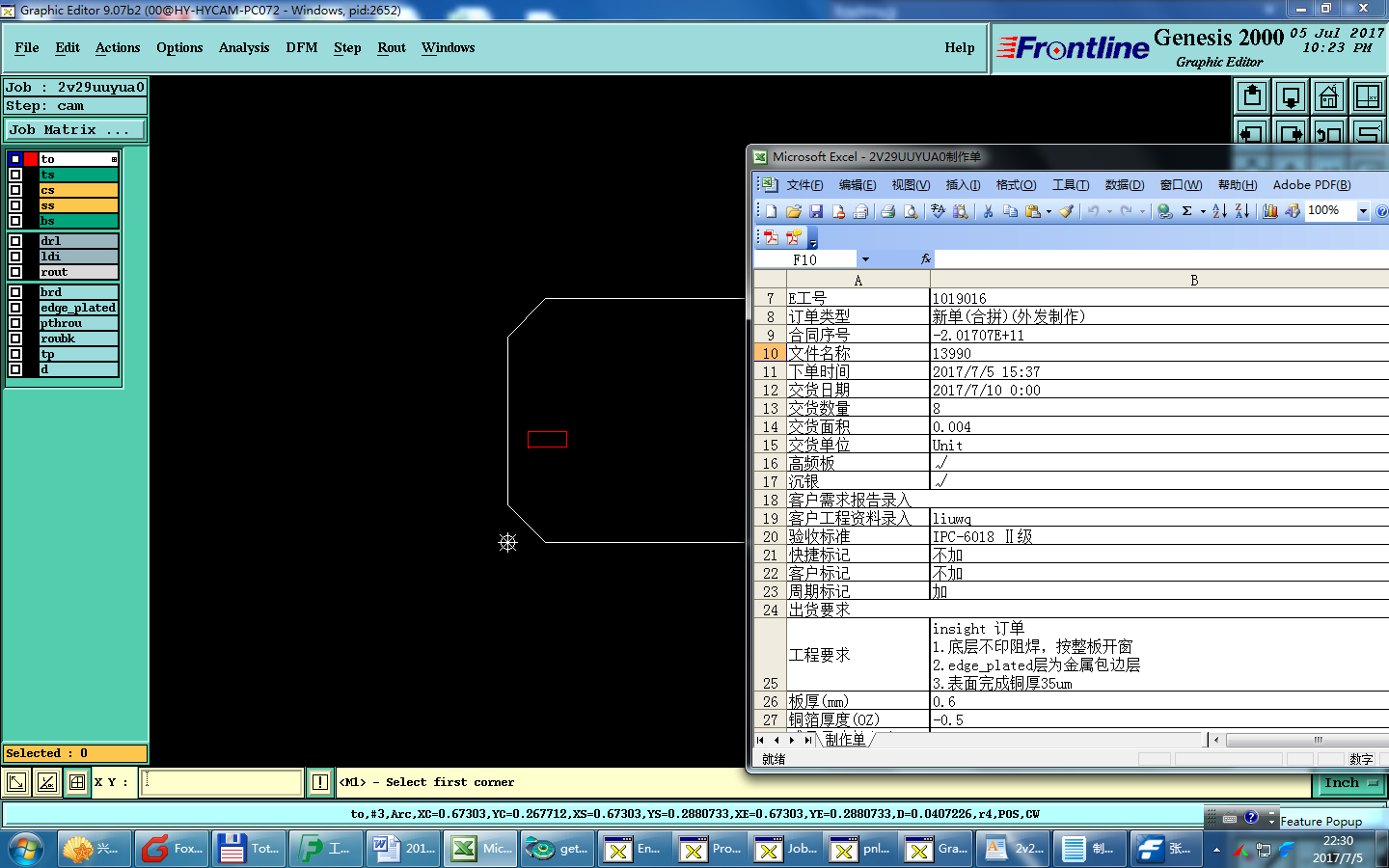
Task: Select Excel sheet tab 制作单
Action: [846, 740]
